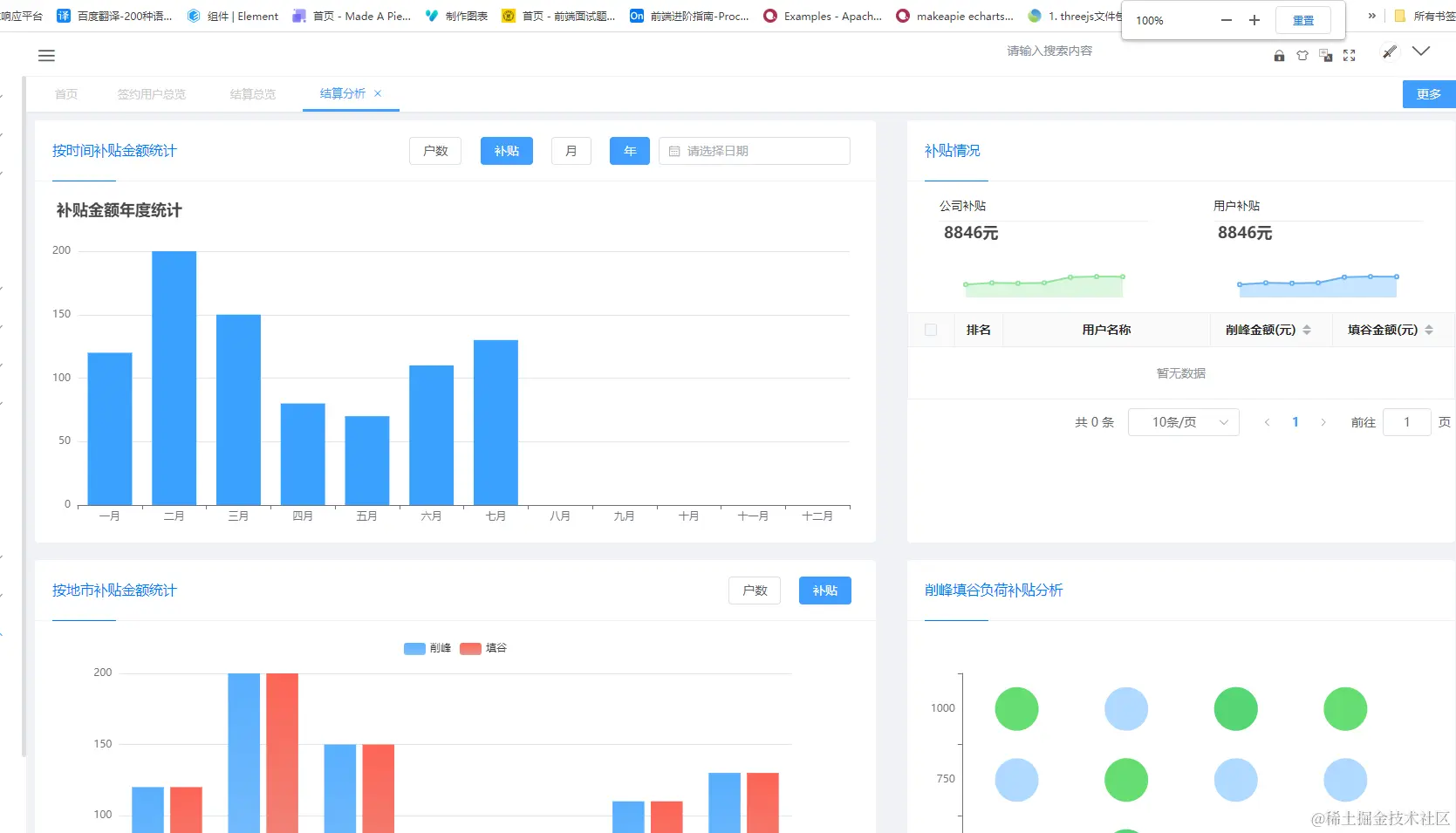Click the calendar icon in date picker
Image resolution: width=1456 pixels, height=833 pixels.
(674, 151)
